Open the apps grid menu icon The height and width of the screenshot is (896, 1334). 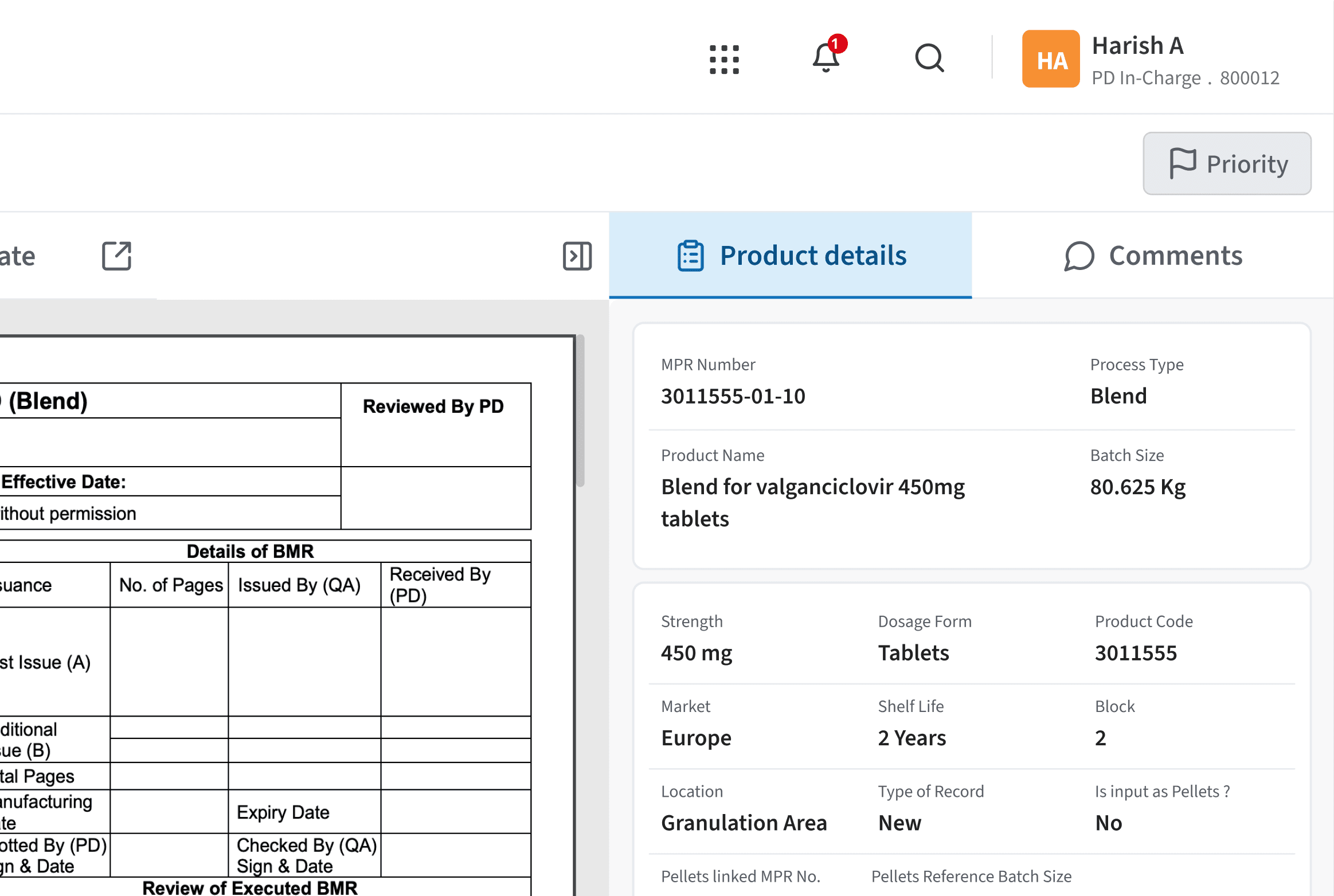tap(724, 59)
